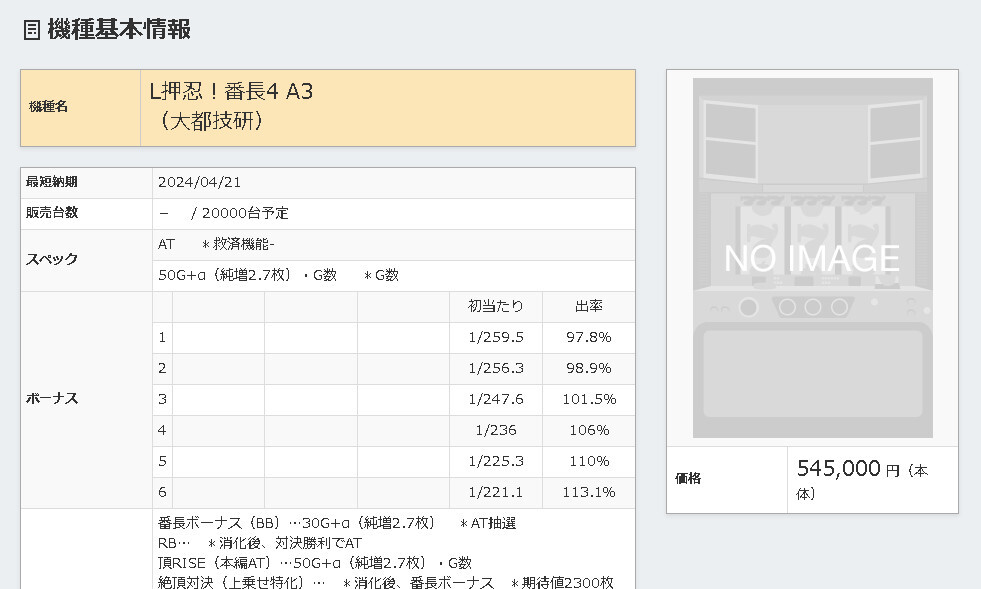Select the 絶頂対決（上乗せ特化） description line
This screenshot has height=589, width=981.
coord(385,582)
